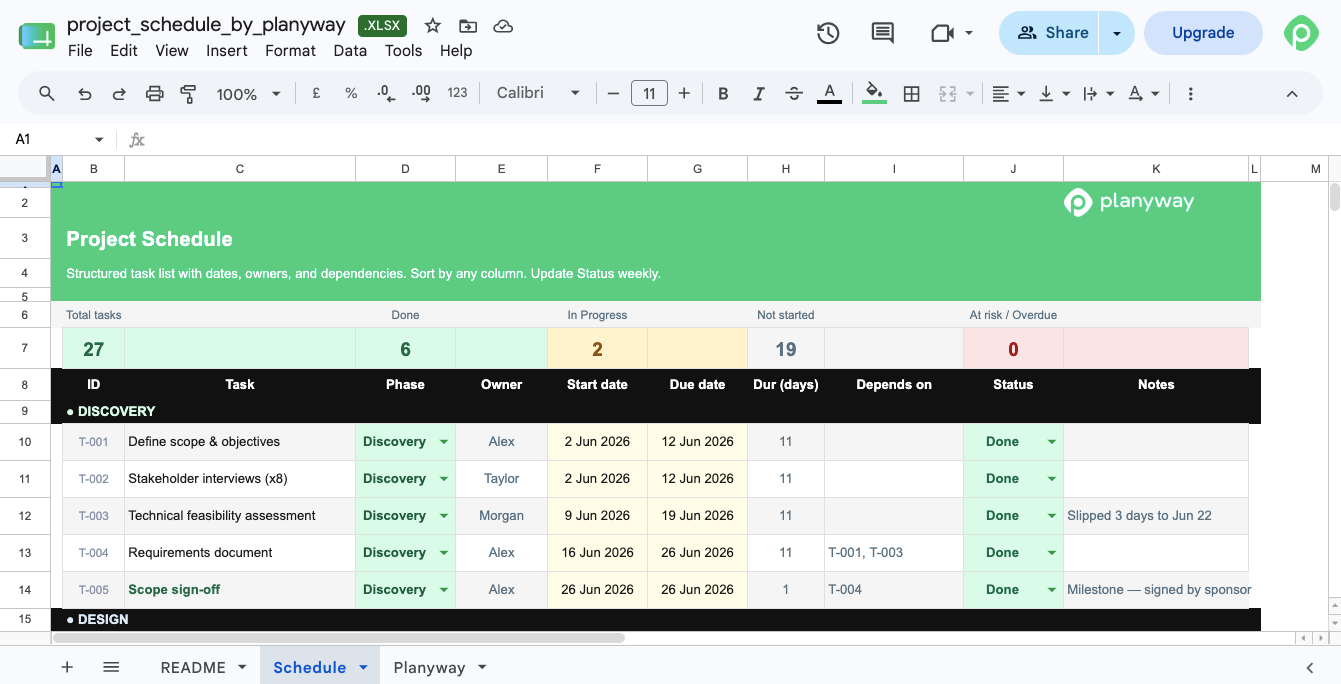Click the Upgrade button
1341x684 pixels.
coord(1203,33)
